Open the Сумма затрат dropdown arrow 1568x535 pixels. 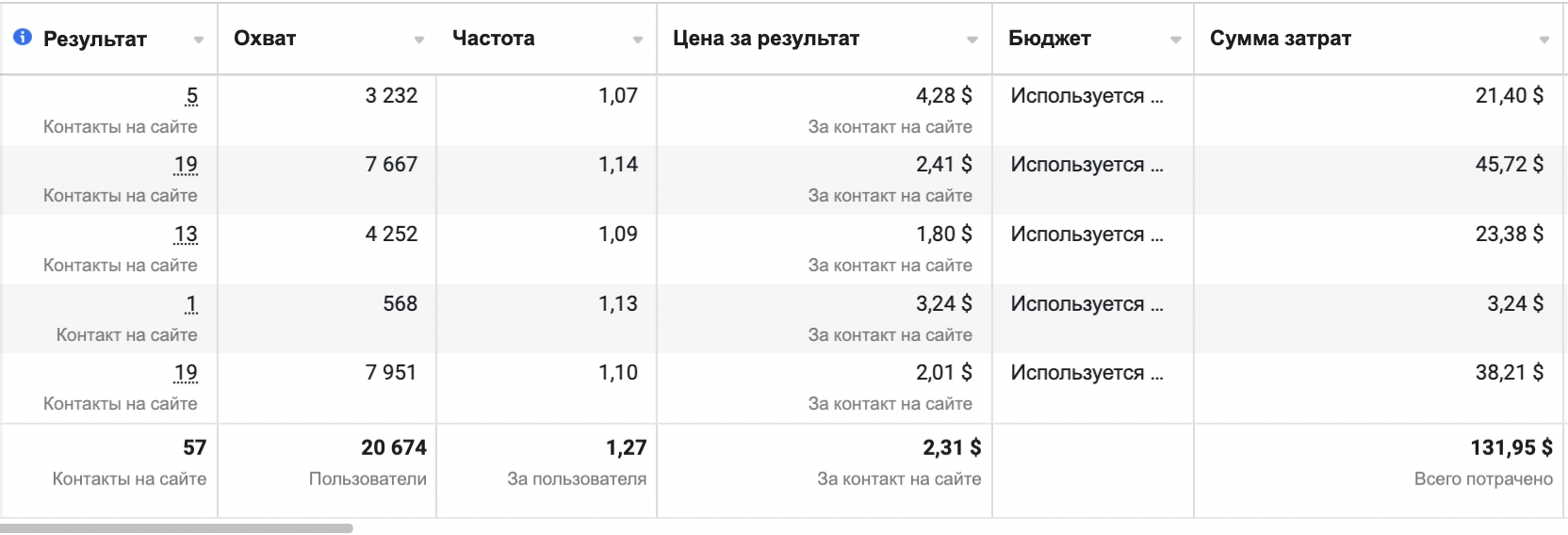tap(1544, 40)
